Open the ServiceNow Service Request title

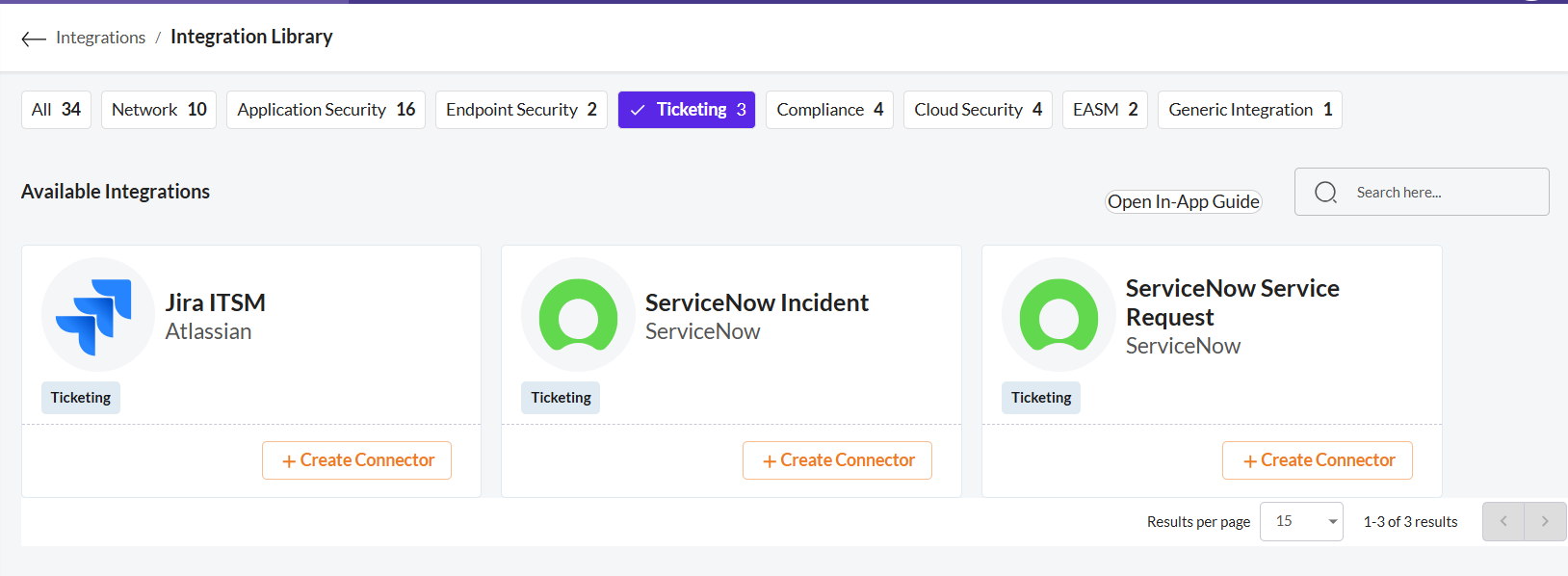coord(1232,302)
